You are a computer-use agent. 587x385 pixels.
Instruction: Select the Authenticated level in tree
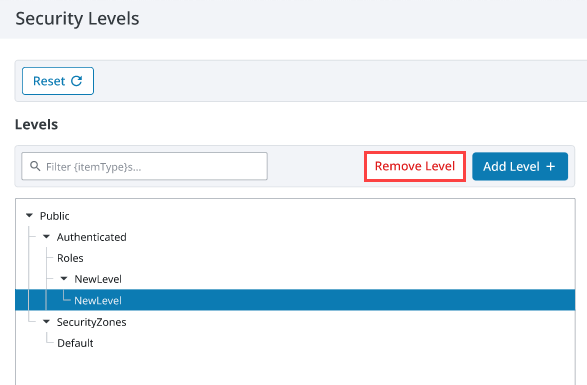[92, 237]
